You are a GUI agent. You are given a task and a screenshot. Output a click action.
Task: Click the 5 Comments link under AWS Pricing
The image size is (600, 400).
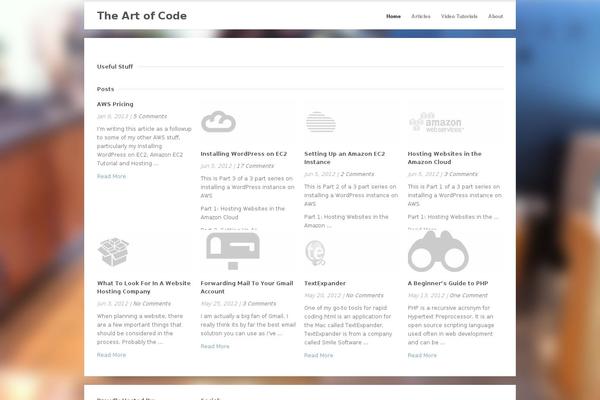pos(150,116)
